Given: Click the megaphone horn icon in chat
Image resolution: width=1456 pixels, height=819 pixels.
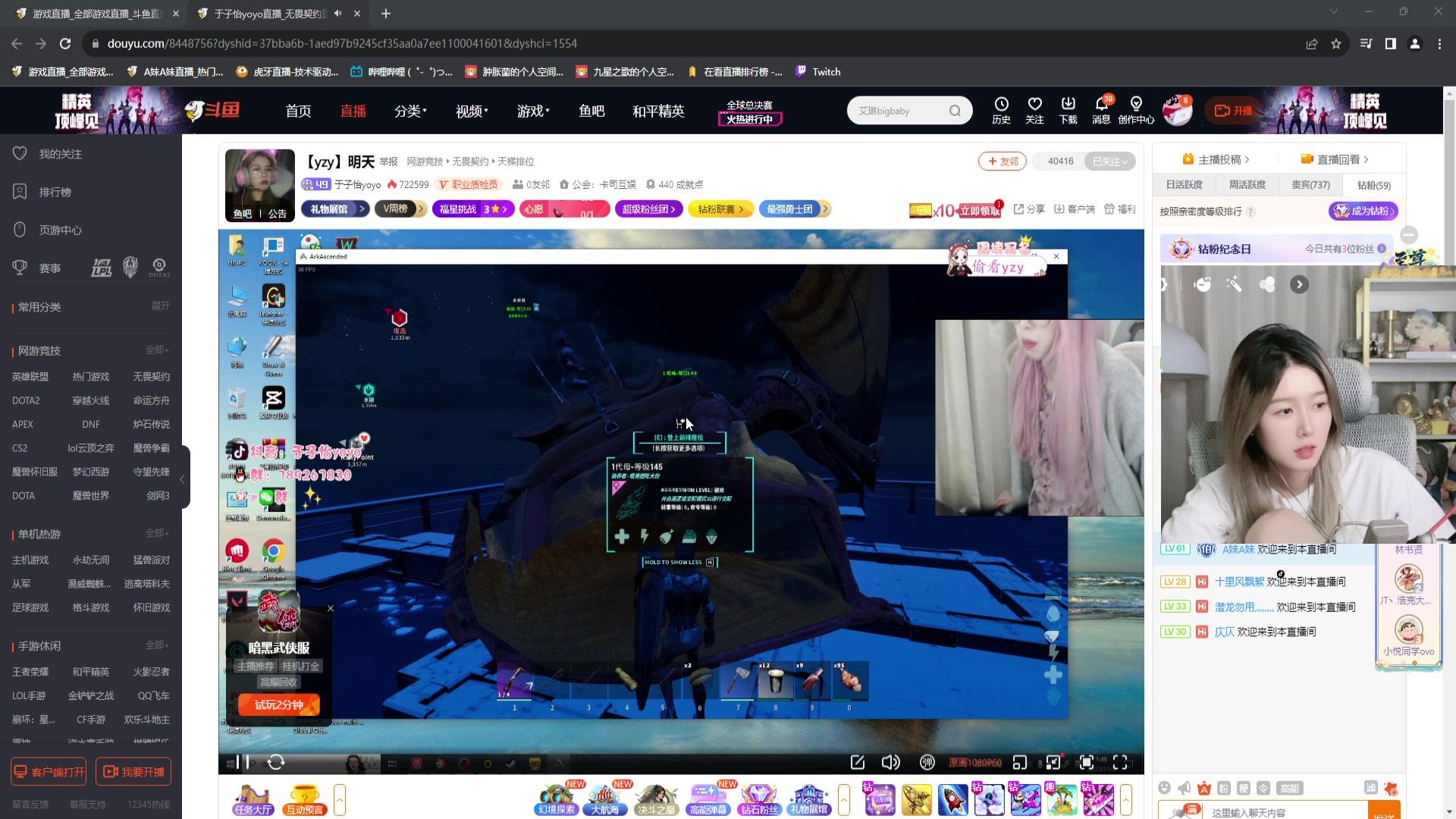Looking at the screenshot, I should coord(1185,788).
